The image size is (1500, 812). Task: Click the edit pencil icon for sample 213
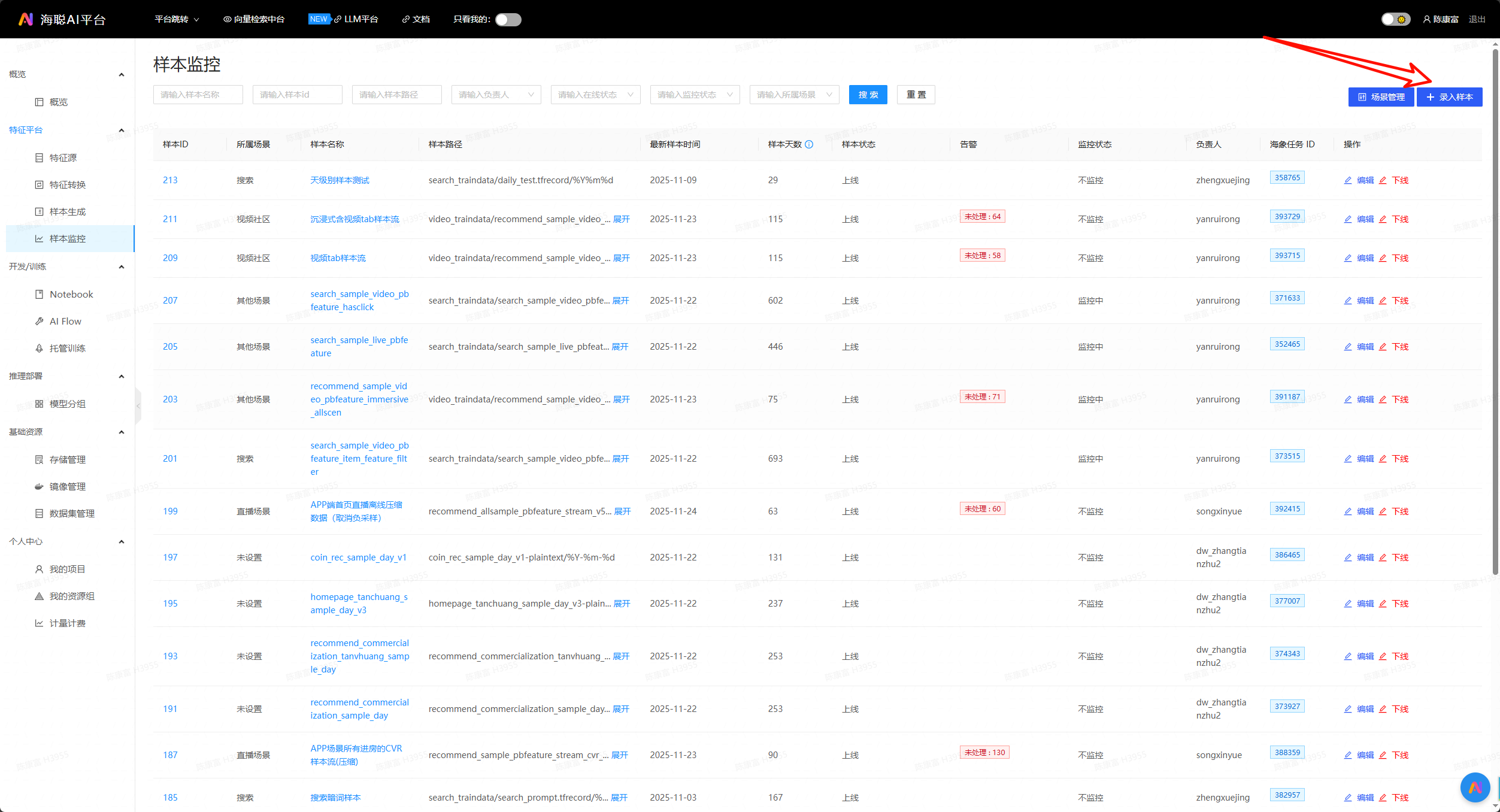1348,180
